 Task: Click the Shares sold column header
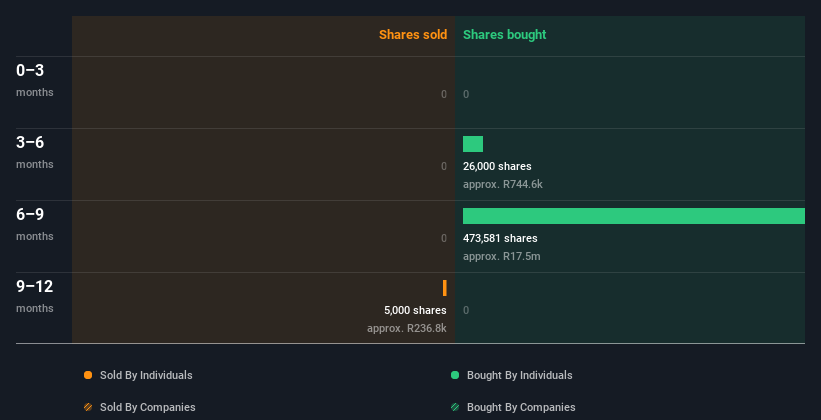click(413, 35)
